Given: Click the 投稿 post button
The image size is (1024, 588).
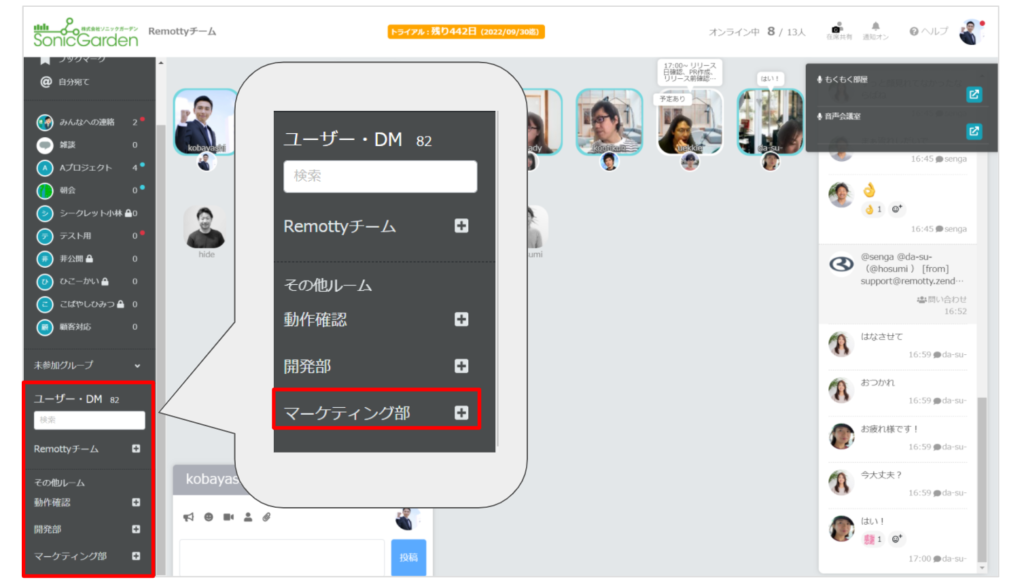Looking at the screenshot, I should pyautogui.click(x=409, y=557).
